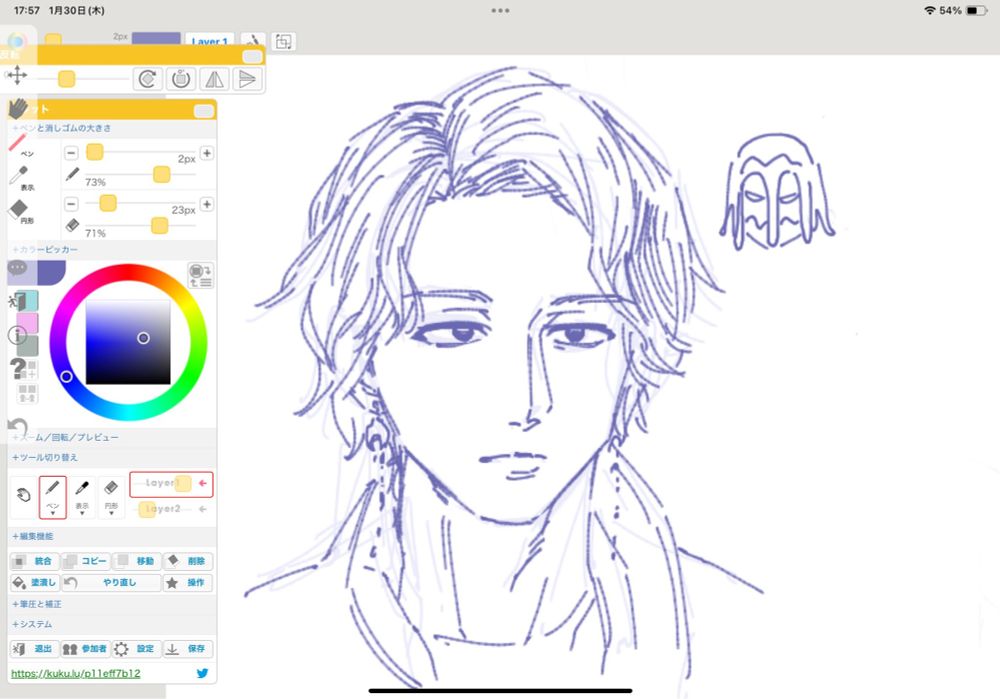Open the pen (ペン) tool dropdown
Screen dimensions: 1000x699
point(52,511)
